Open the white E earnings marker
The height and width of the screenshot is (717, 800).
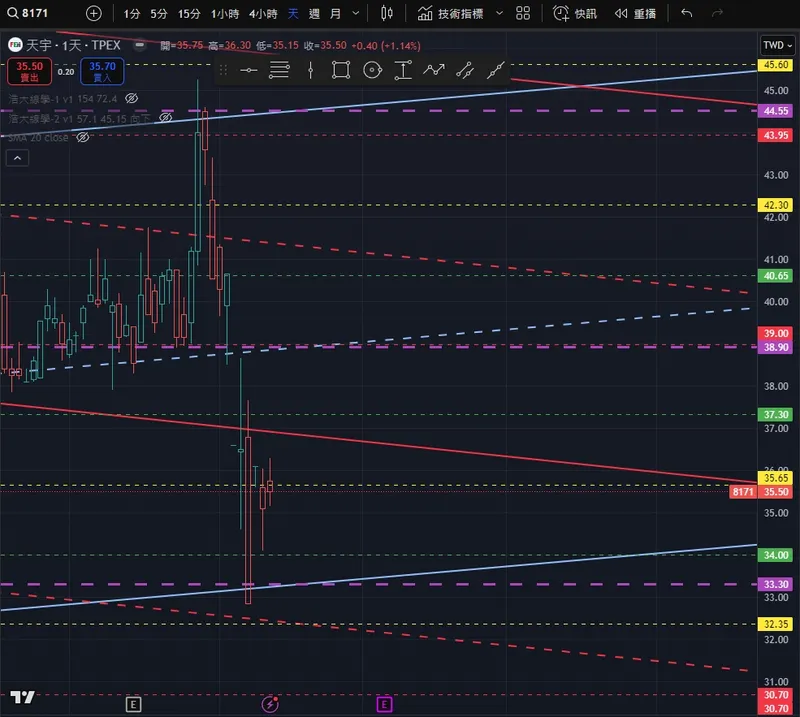[x=133, y=705]
